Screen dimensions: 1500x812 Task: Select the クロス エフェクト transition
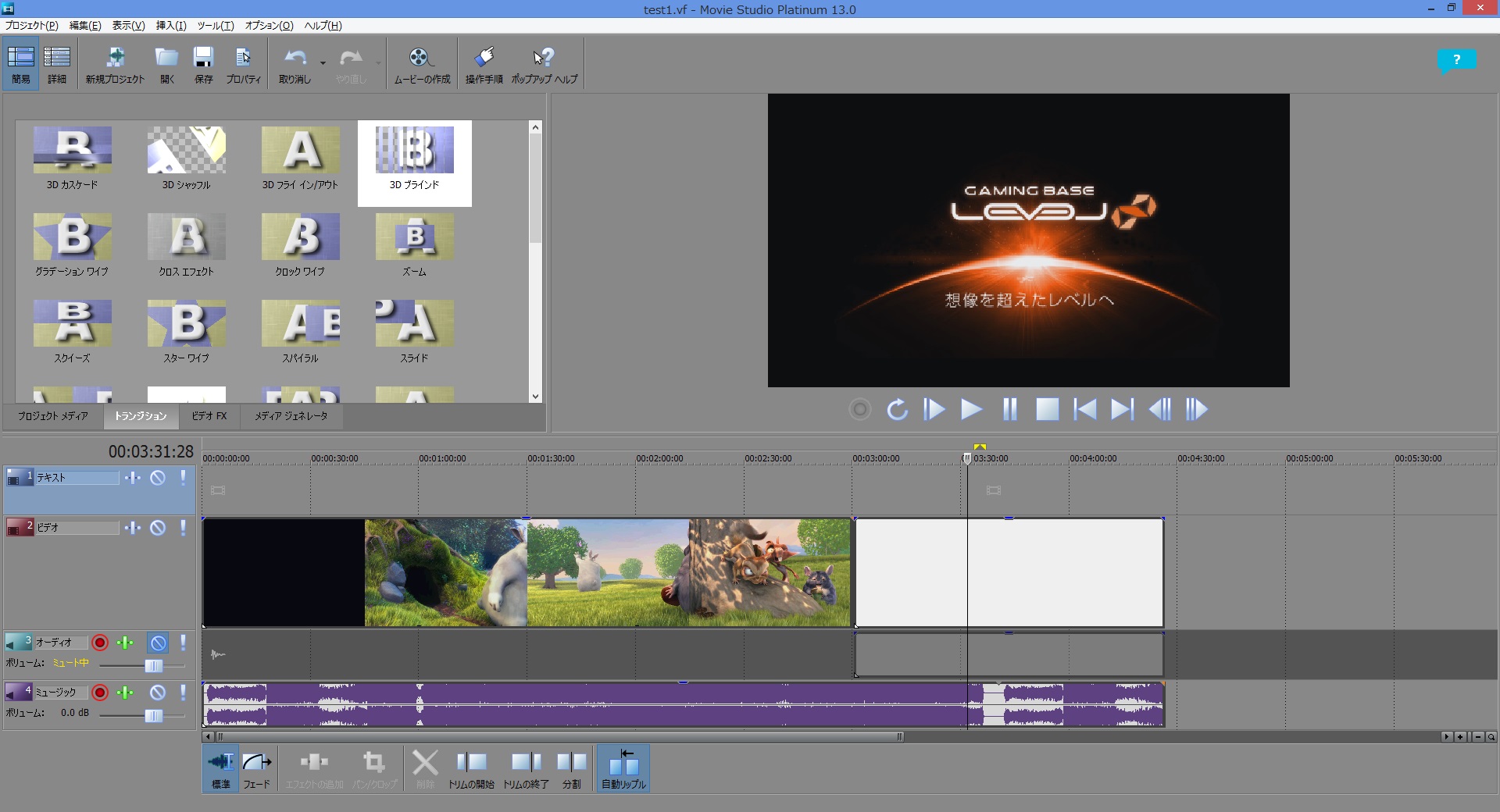(186, 245)
